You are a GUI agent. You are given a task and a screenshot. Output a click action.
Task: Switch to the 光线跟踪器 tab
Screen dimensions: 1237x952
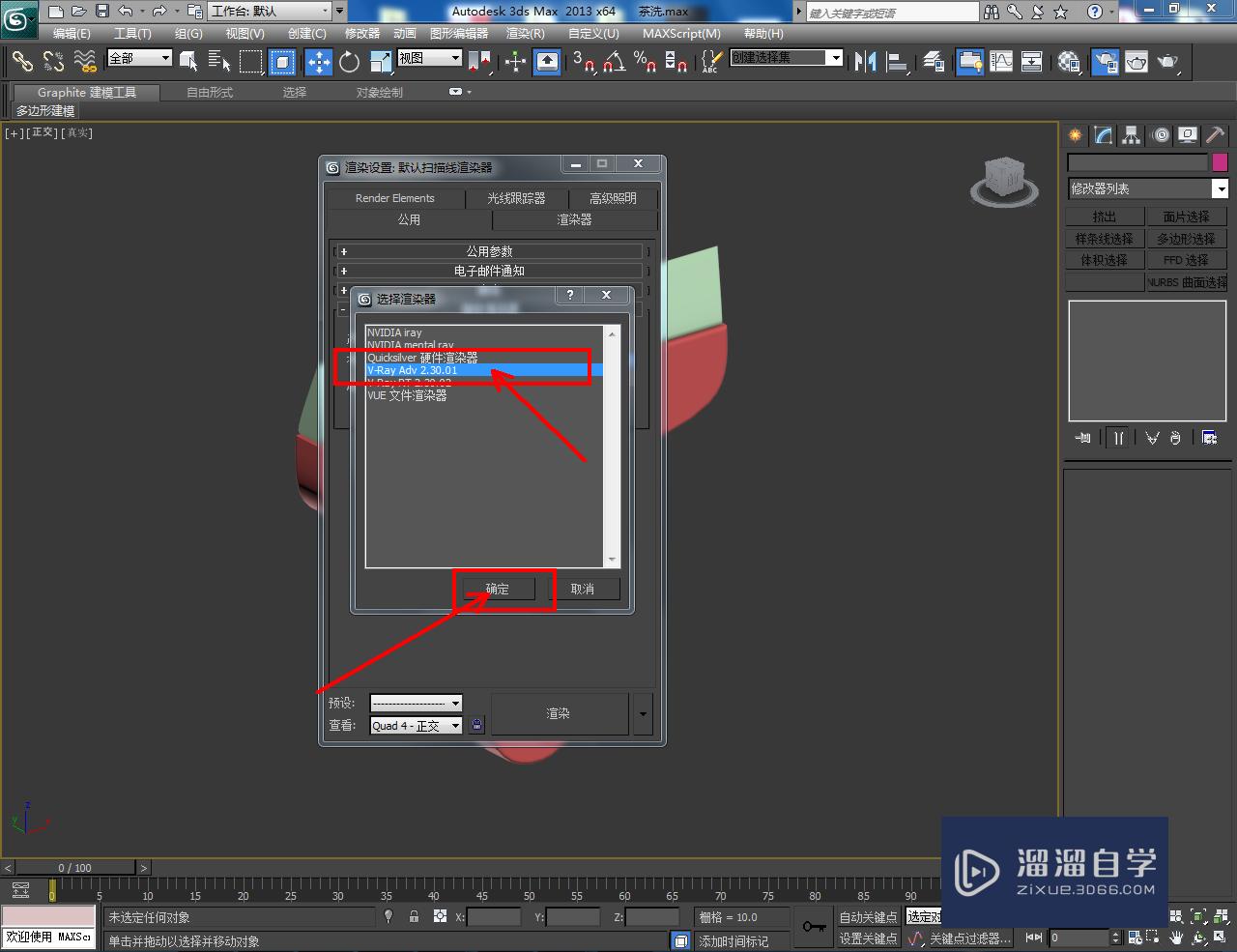[516, 198]
